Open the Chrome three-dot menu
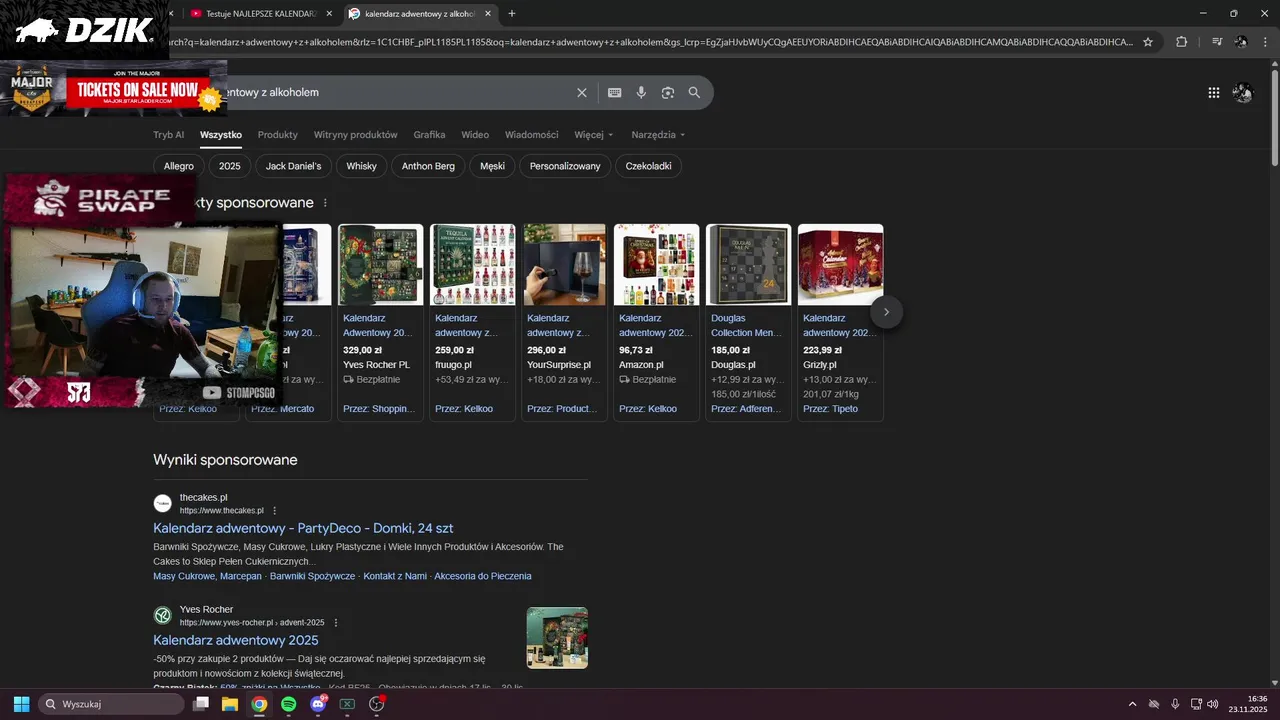This screenshot has width=1280, height=720. pos(1265,42)
